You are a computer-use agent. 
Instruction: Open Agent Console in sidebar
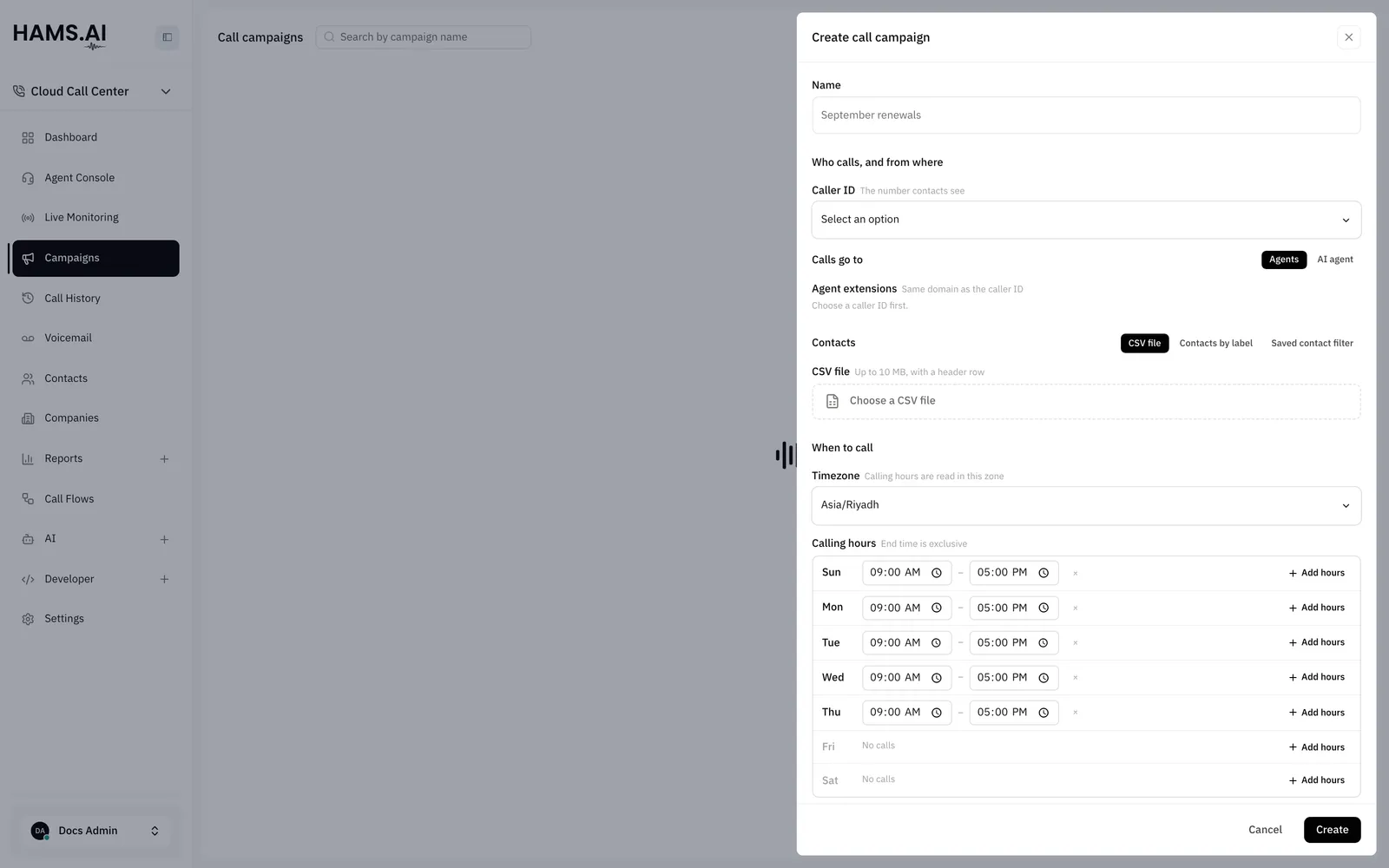tap(95, 178)
